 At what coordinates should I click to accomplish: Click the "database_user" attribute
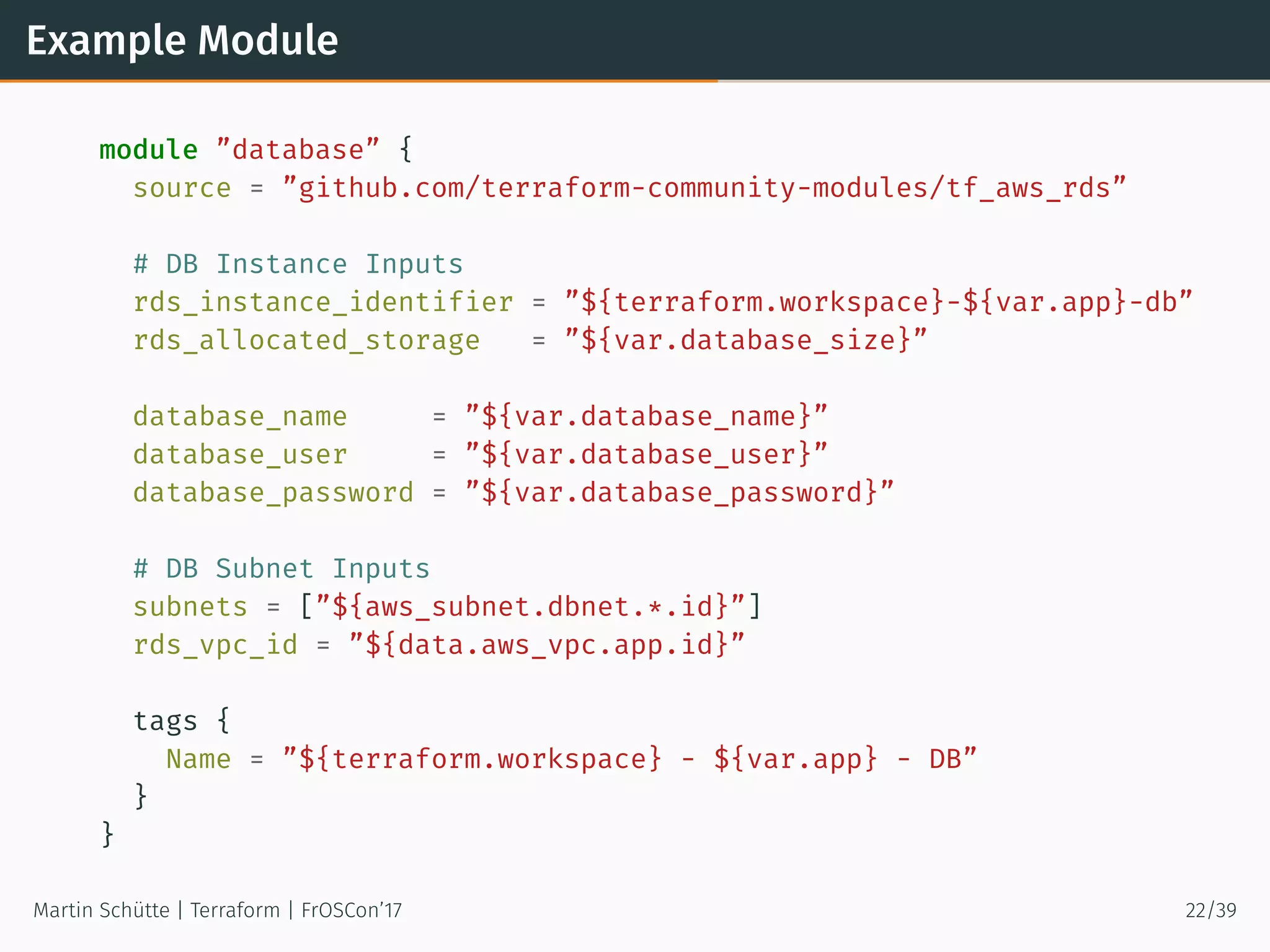tap(240, 455)
